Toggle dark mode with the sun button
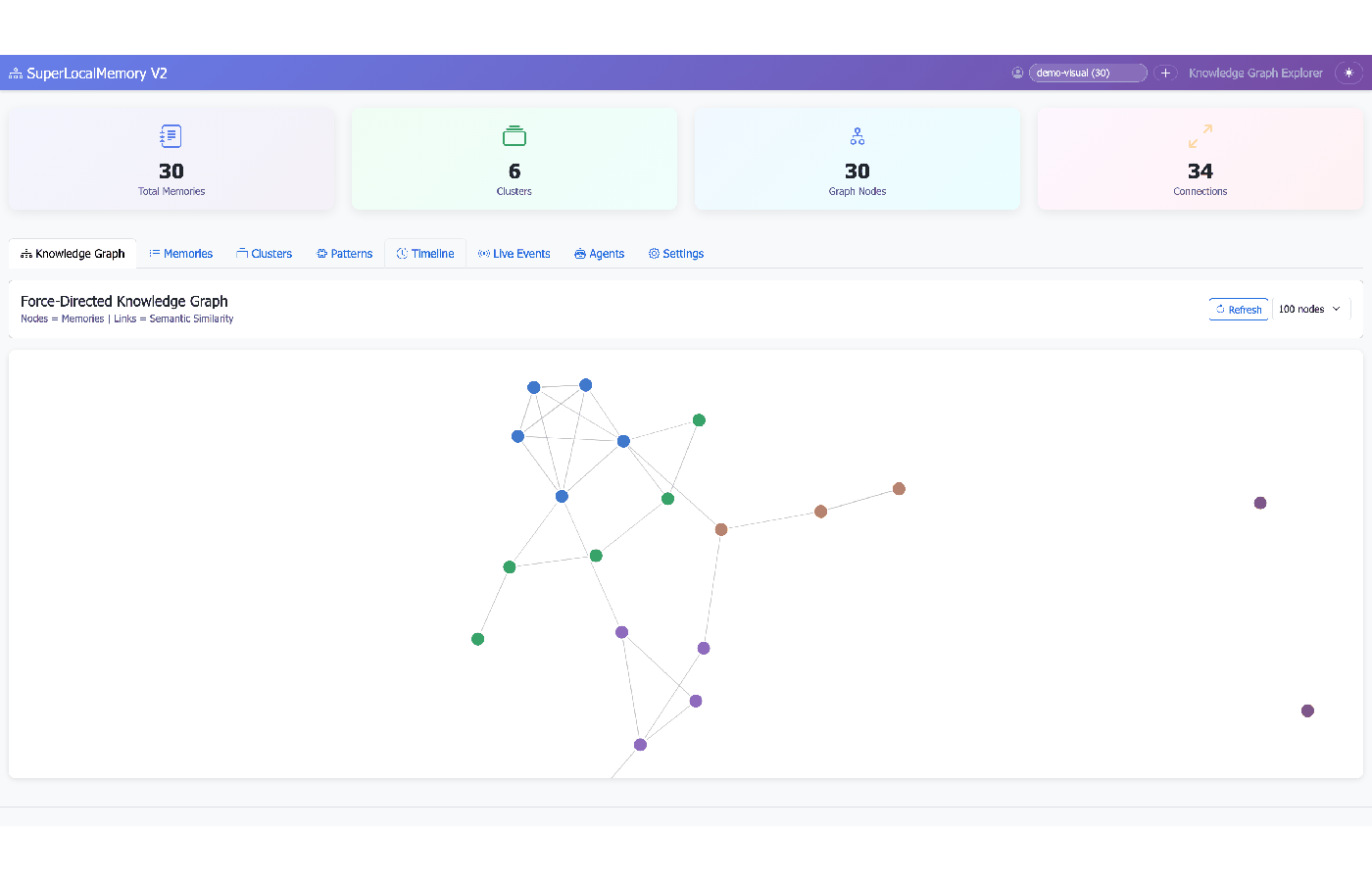Screen dimensions: 1372x882 click(1348, 73)
